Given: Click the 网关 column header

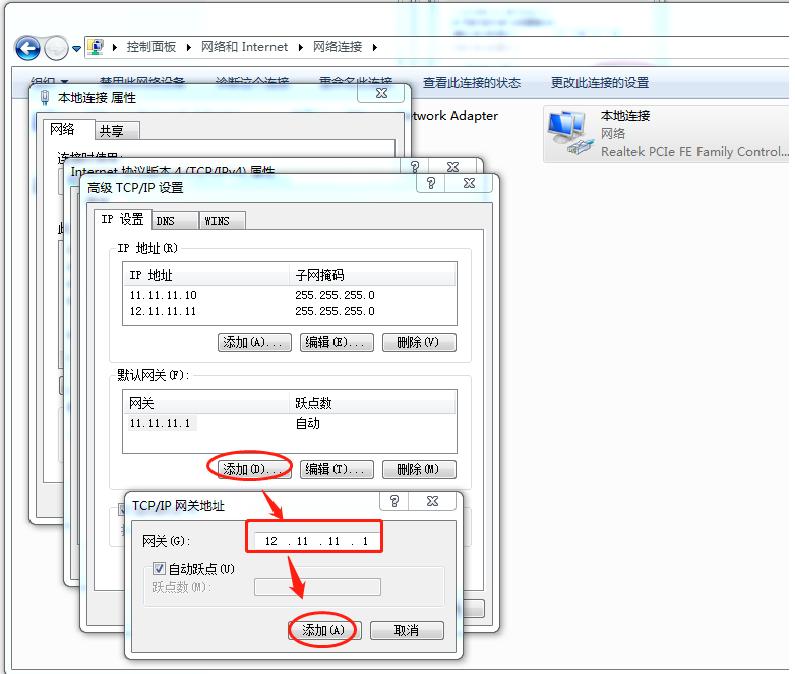Looking at the screenshot, I should (206, 403).
